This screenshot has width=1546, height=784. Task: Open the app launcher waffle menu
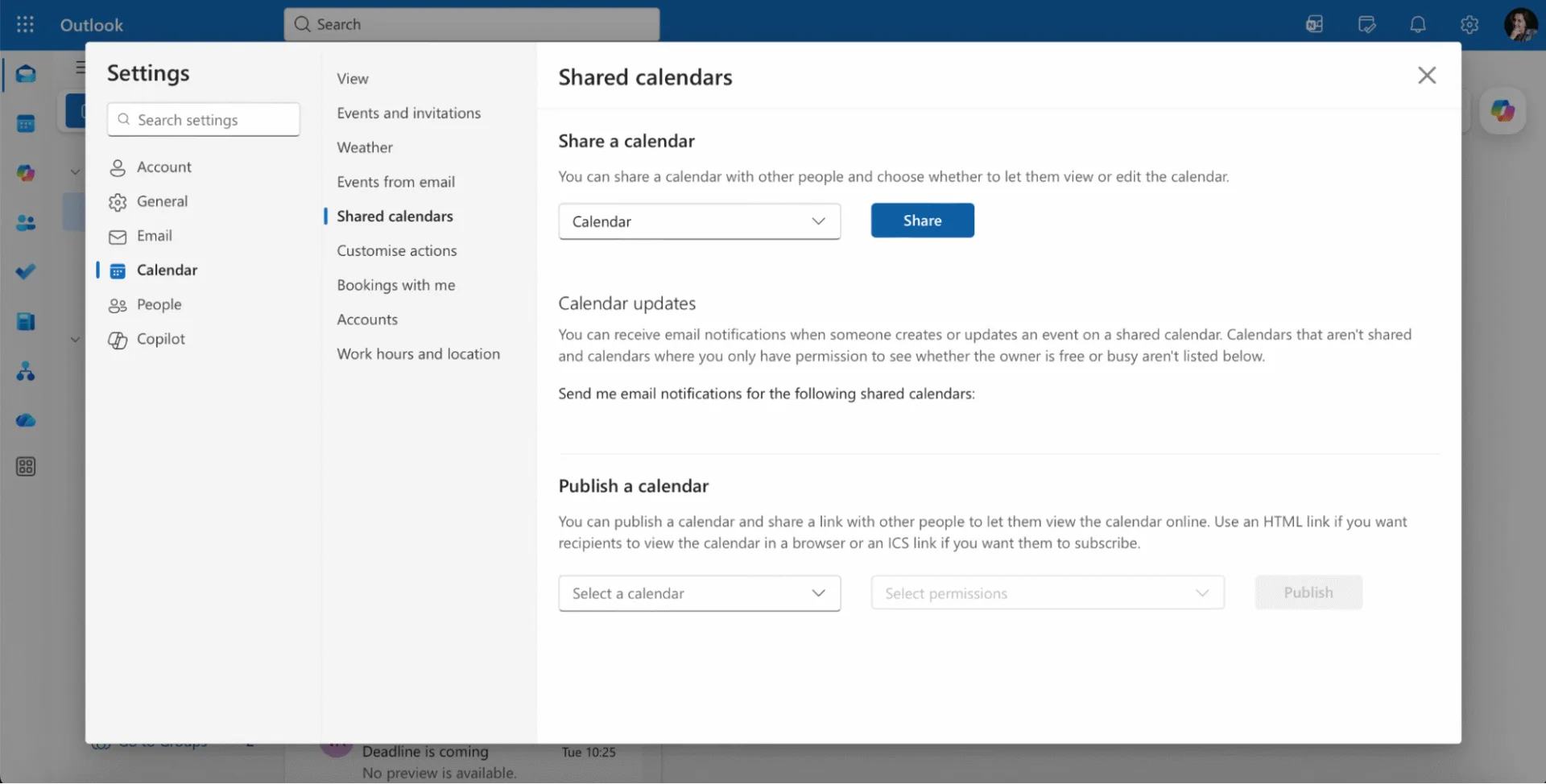[25, 24]
